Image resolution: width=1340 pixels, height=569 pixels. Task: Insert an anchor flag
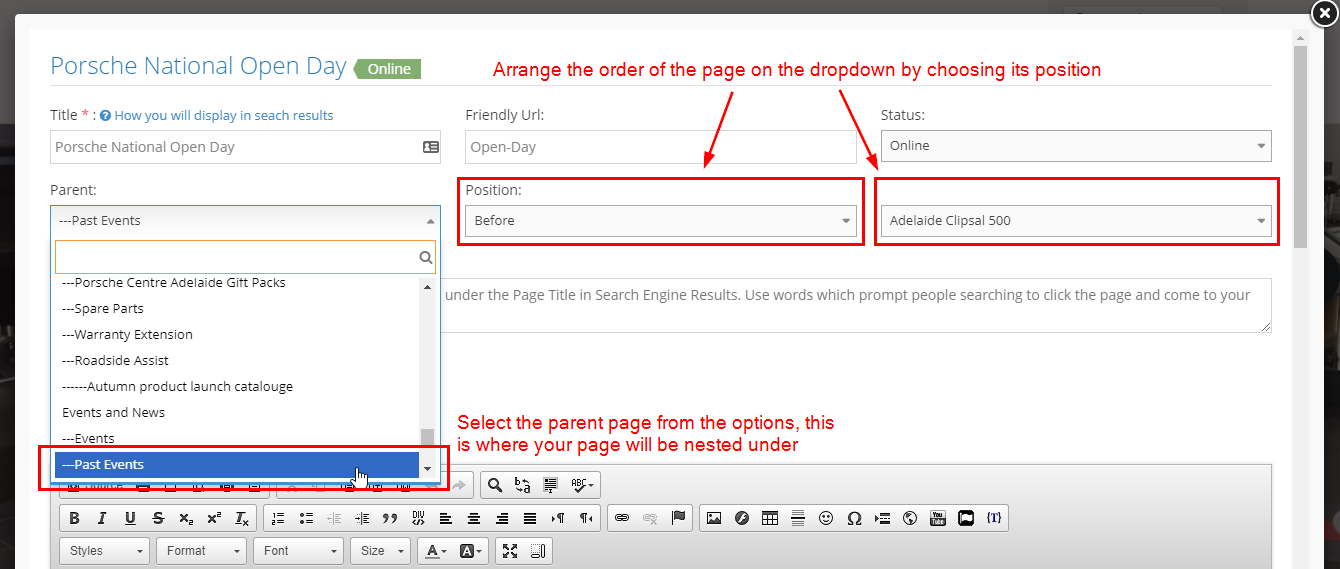678,518
